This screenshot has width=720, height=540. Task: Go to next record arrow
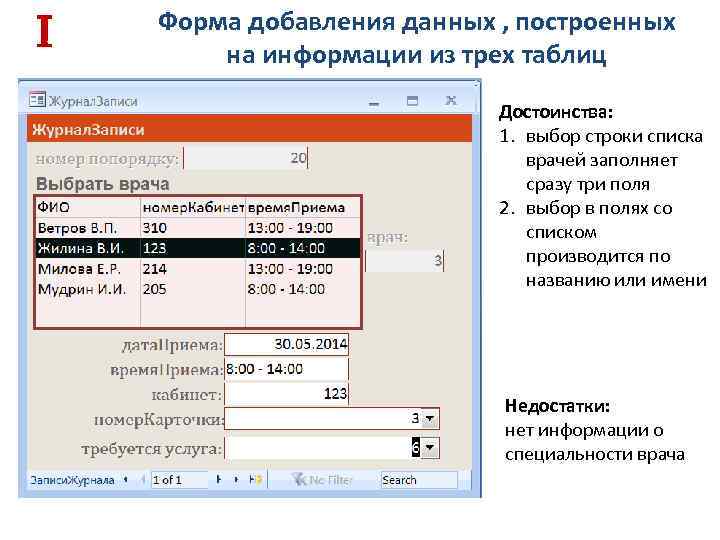[219, 479]
